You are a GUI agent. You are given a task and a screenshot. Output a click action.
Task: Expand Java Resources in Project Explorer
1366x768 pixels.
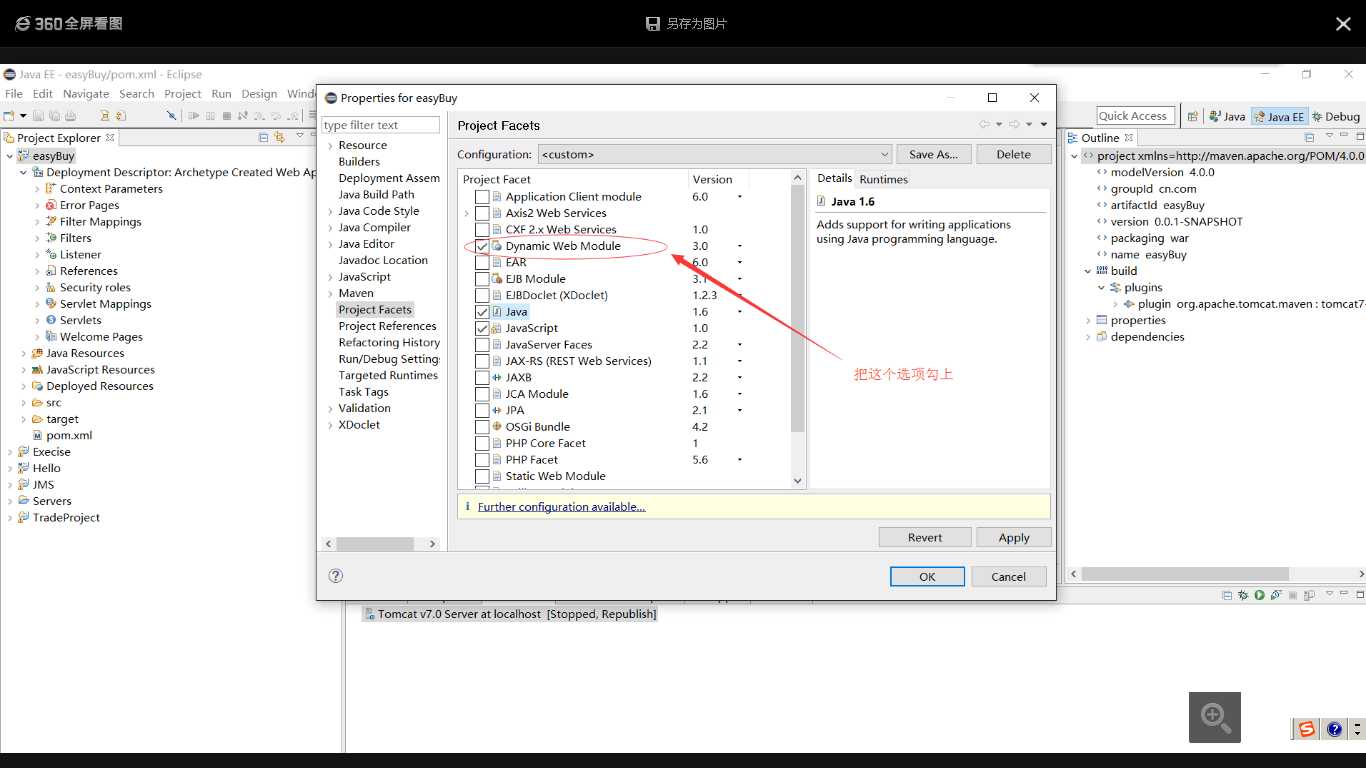pos(23,353)
